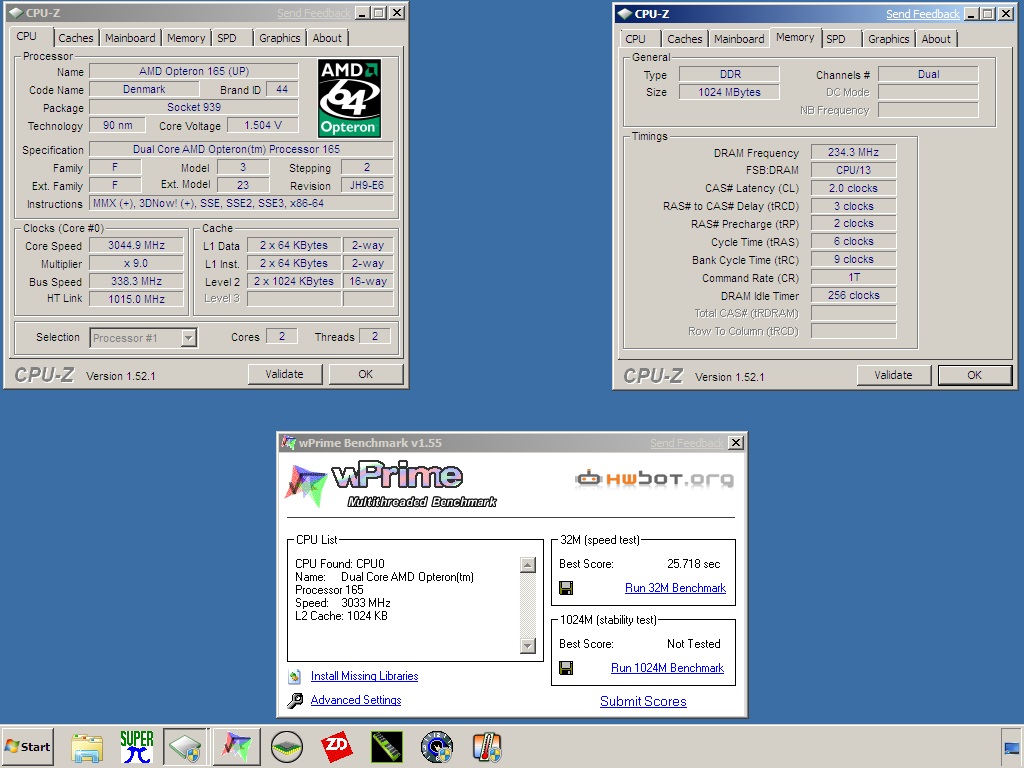Click the wrench icon for Advanced Settings
This screenshot has height=768, width=1024.
pyautogui.click(x=295, y=701)
